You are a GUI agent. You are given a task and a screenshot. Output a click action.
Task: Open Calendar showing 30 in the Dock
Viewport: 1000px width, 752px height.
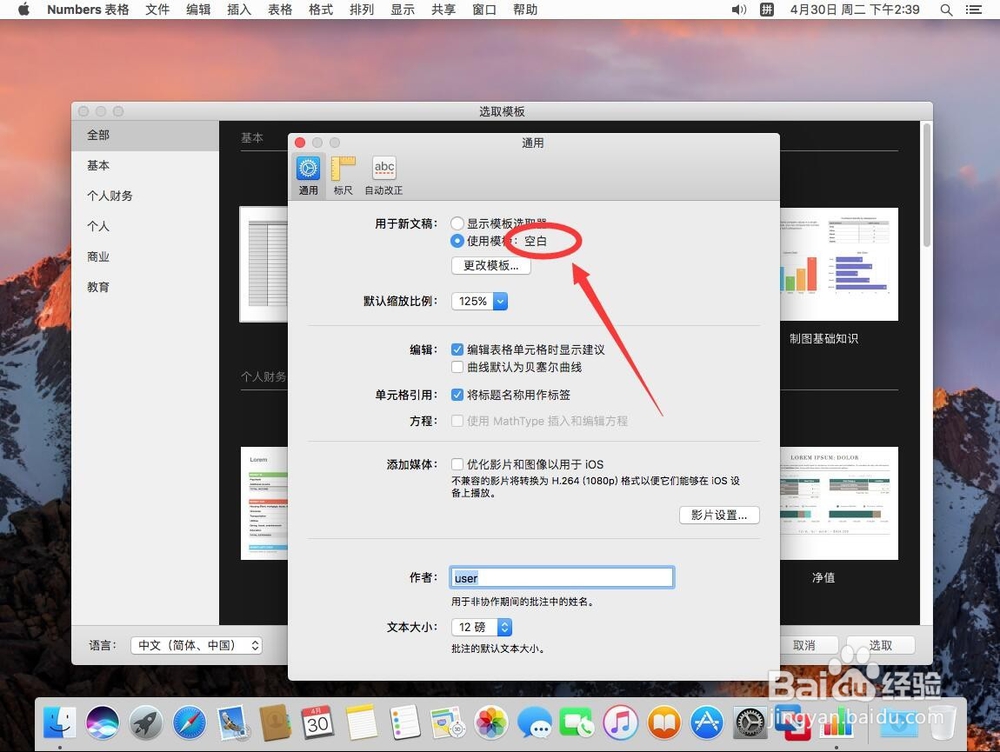coord(318,722)
